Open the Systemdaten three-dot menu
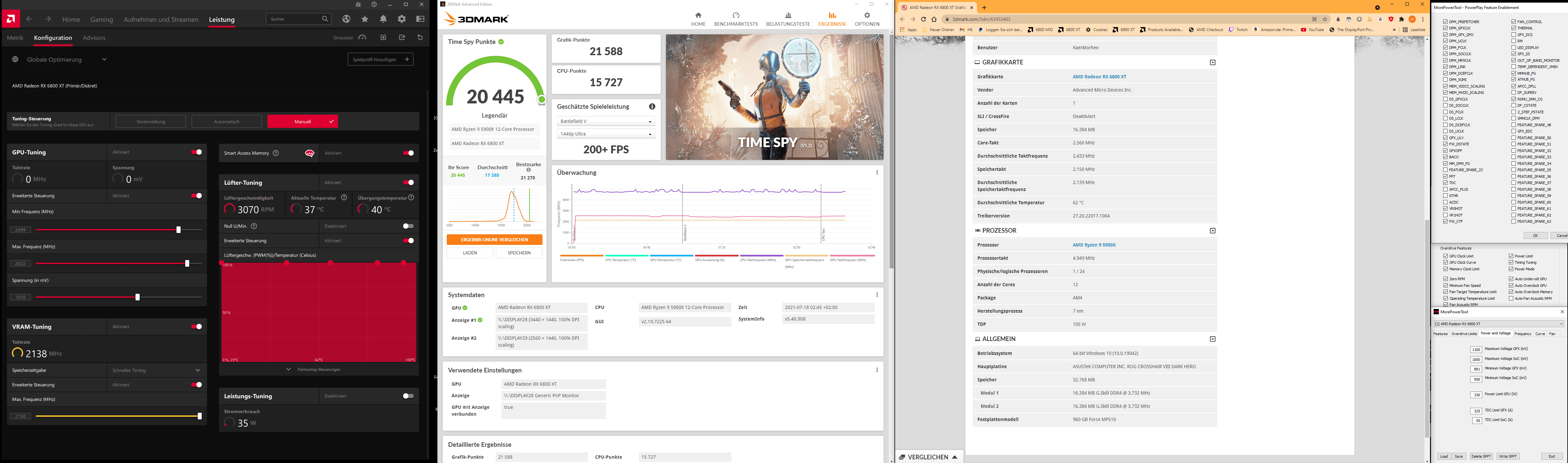The width and height of the screenshot is (1568, 463). tap(877, 295)
